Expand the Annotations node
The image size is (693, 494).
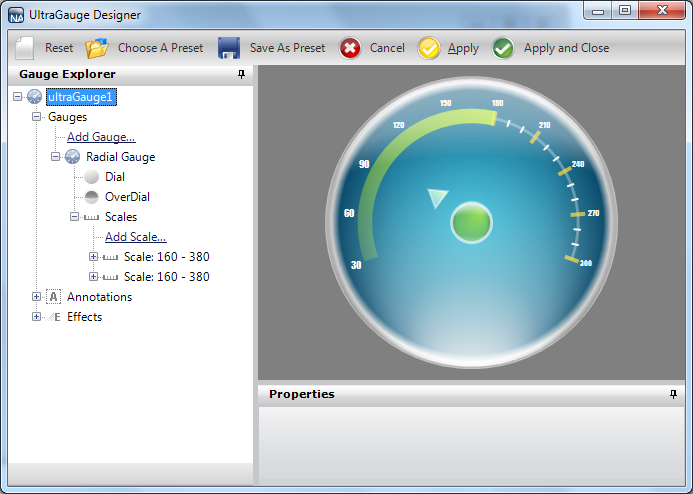pyautogui.click(x=37, y=297)
